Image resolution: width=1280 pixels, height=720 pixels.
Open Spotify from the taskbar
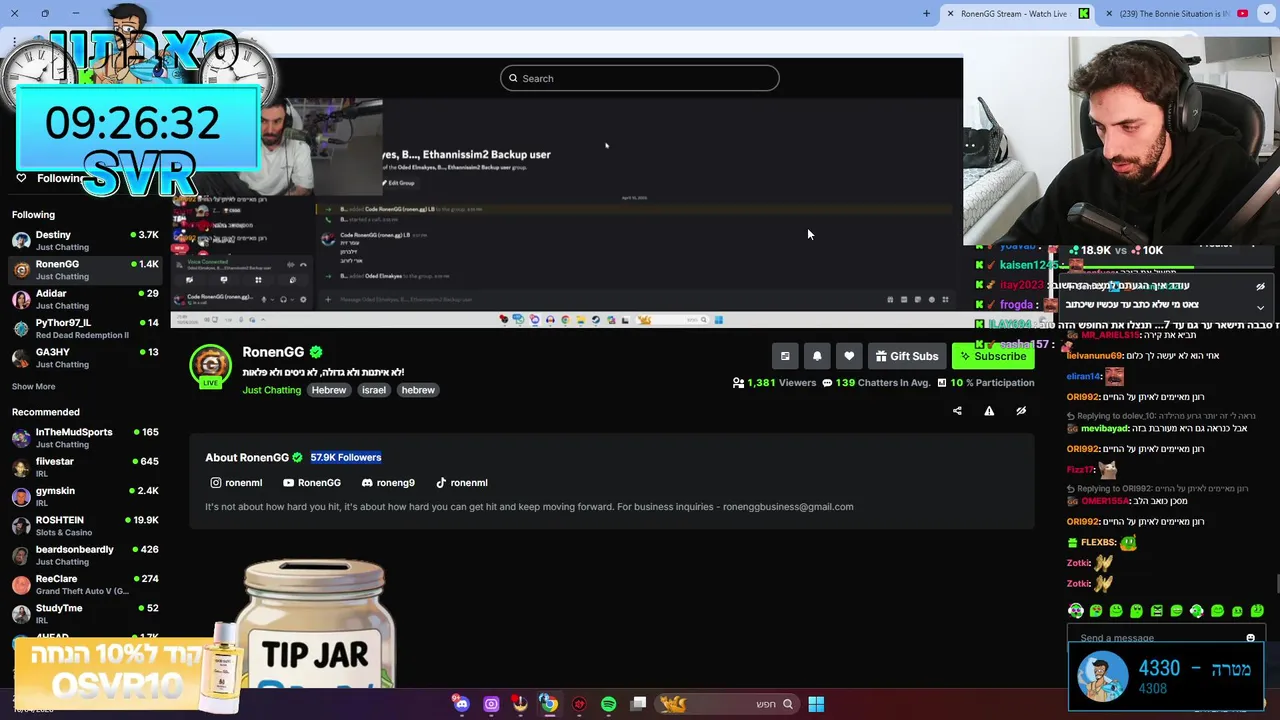[608, 704]
